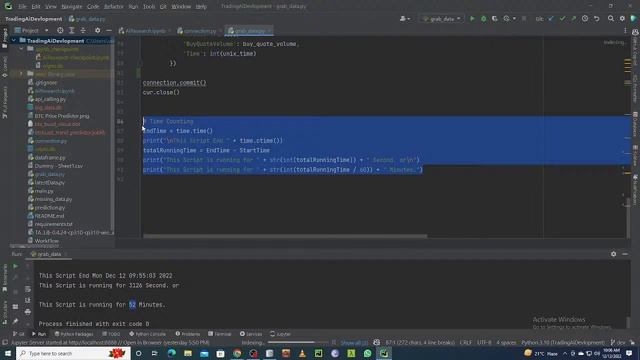The image size is (640, 360).
Task: Run with coverage icon in top toolbar
Action: (x=495, y=19)
